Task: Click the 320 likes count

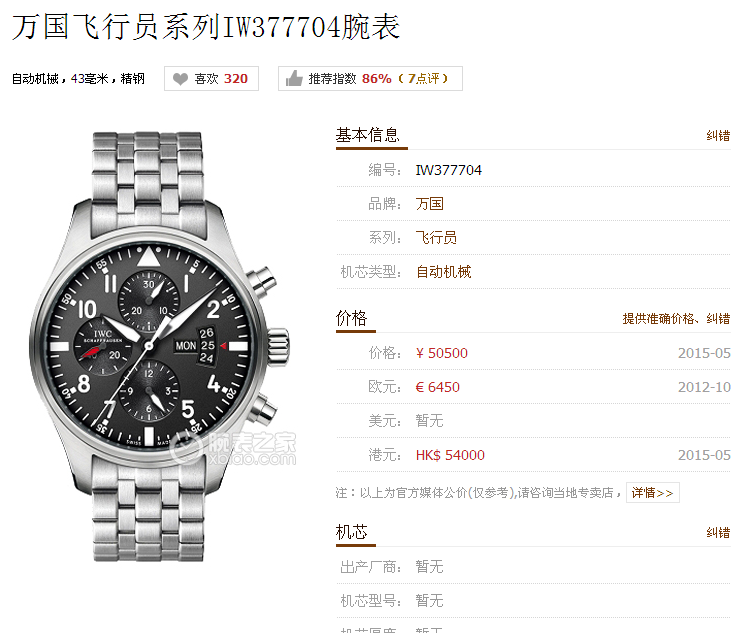Action: [x=236, y=78]
